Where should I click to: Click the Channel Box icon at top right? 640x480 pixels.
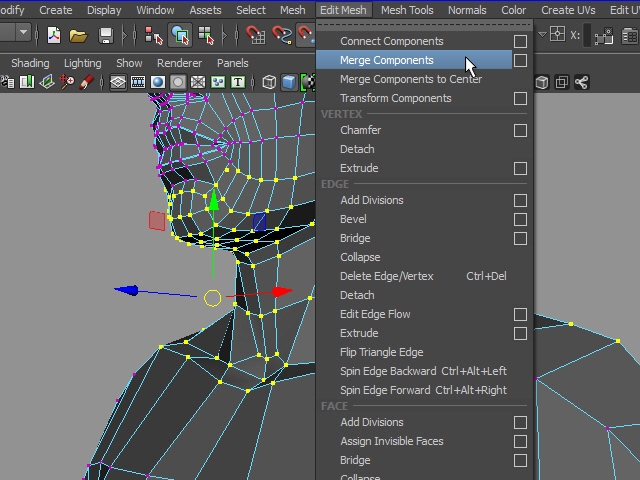[630, 36]
